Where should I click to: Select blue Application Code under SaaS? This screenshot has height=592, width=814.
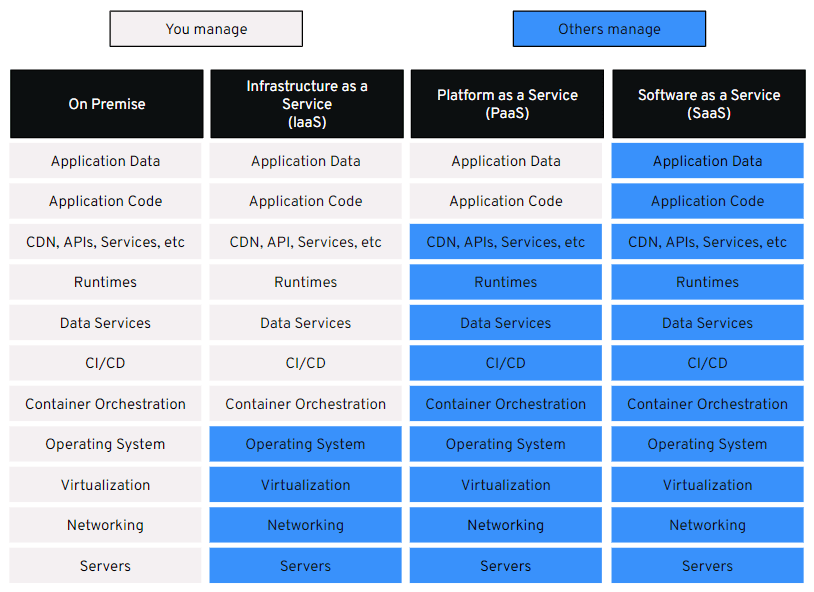coord(708,201)
